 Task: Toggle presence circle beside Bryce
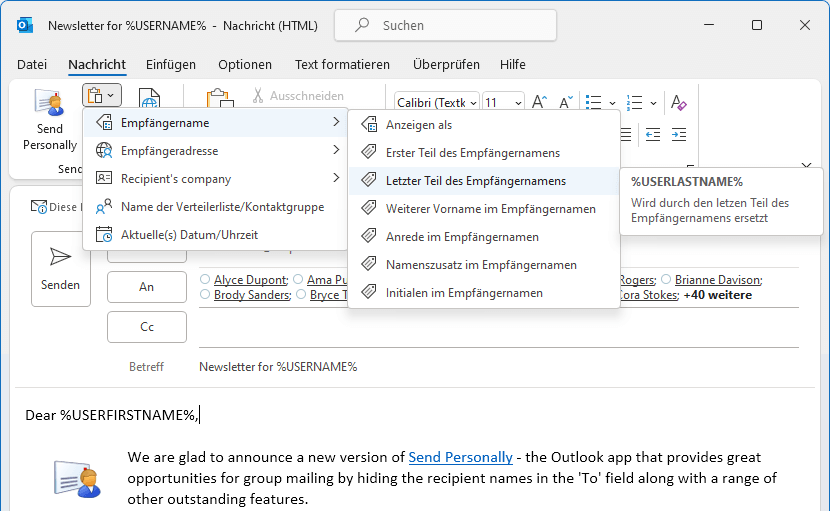point(301,294)
